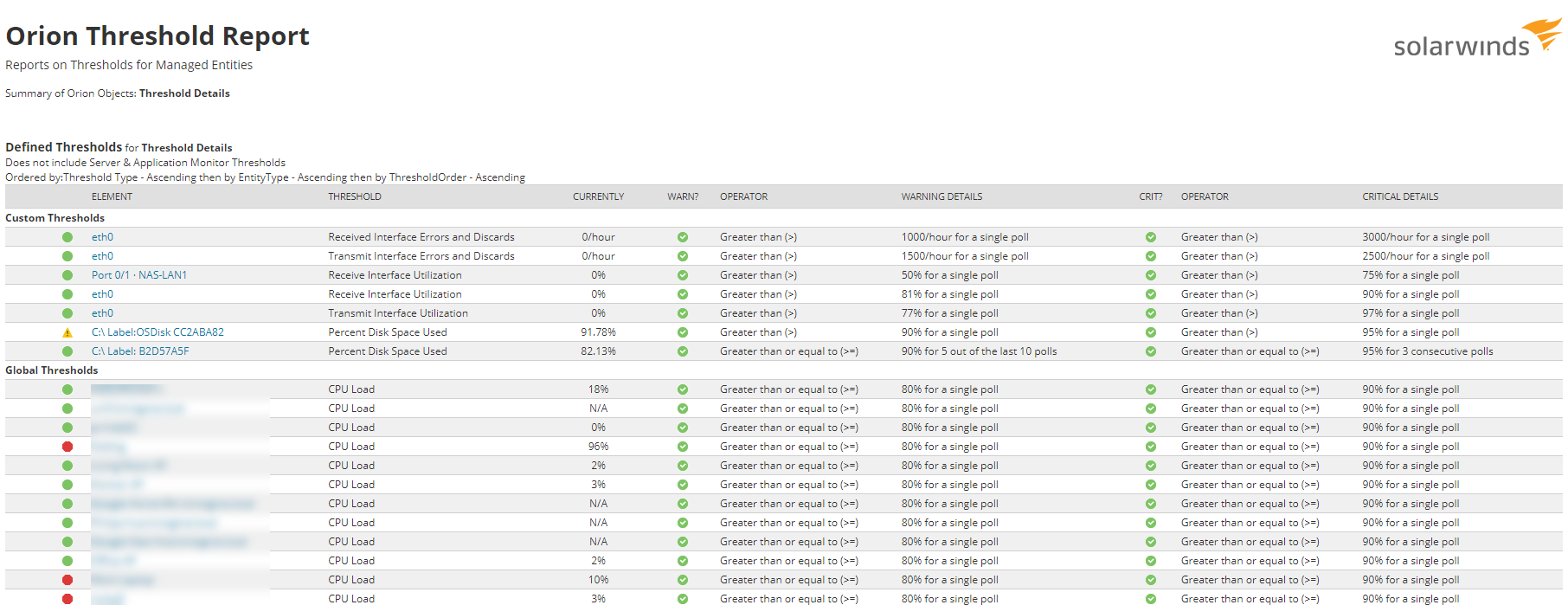Click CRIT? checkmark in Transmit Interface Utilization row
This screenshot has height=605, width=1568.
[1151, 313]
